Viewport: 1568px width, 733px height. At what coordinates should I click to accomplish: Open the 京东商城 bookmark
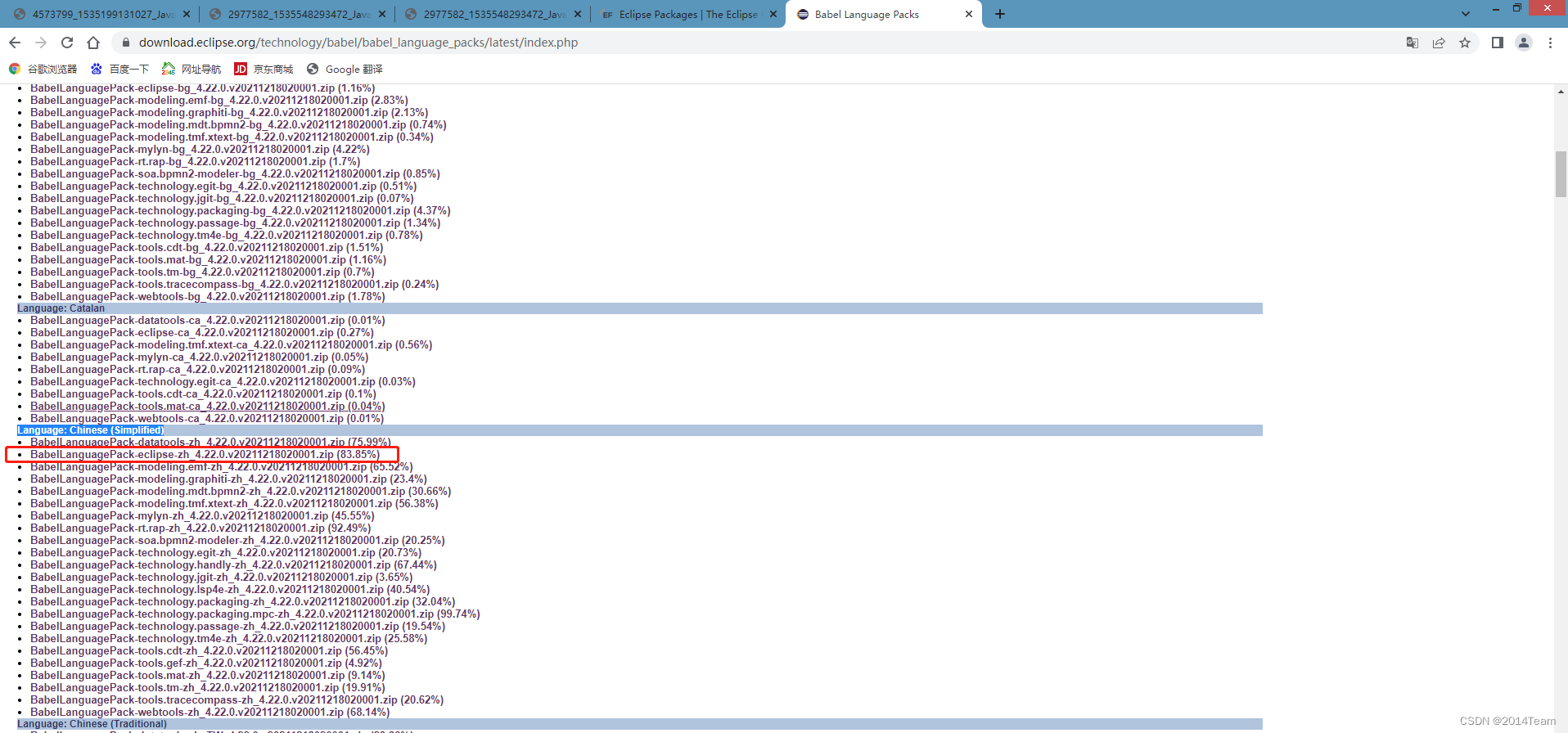(264, 69)
